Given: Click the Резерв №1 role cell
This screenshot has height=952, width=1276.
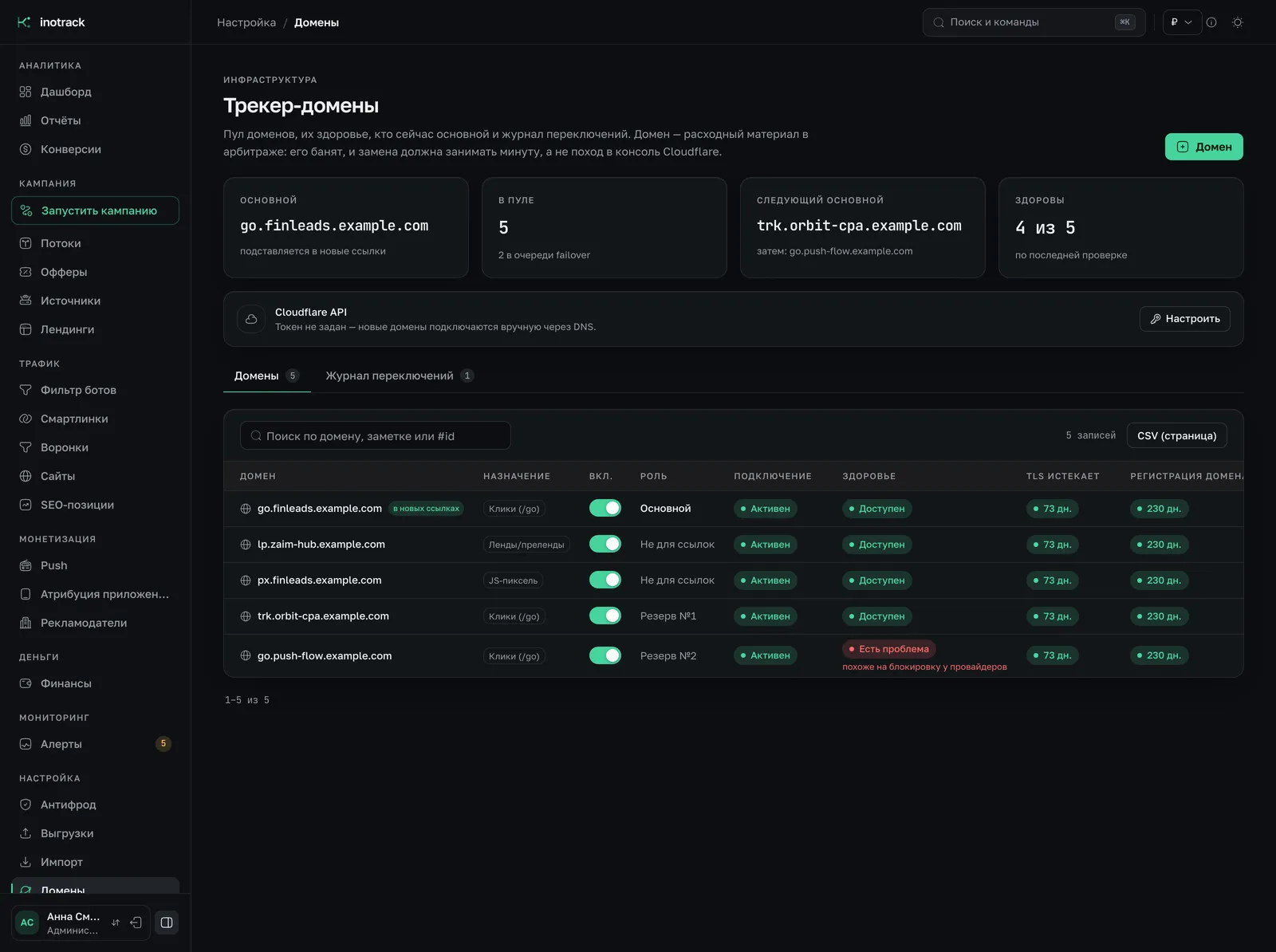Looking at the screenshot, I should click(x=668, y=616).
